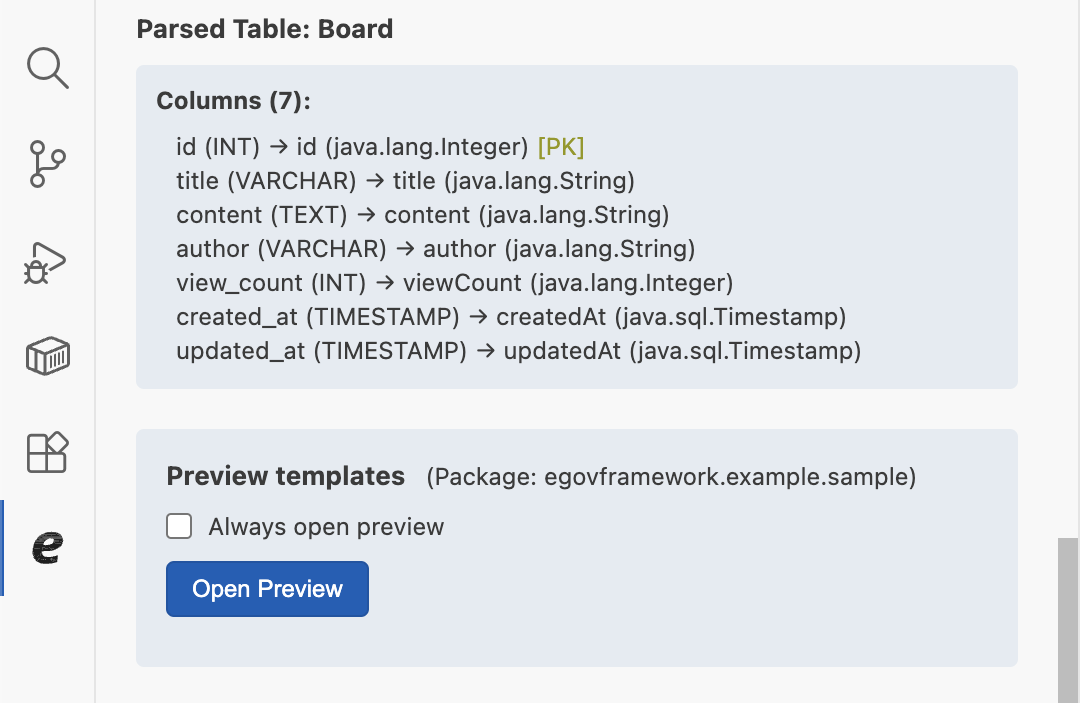This screenshot has height=703, width=1080.
Task: Click the content TEXT column row
Action: point(422,215)
